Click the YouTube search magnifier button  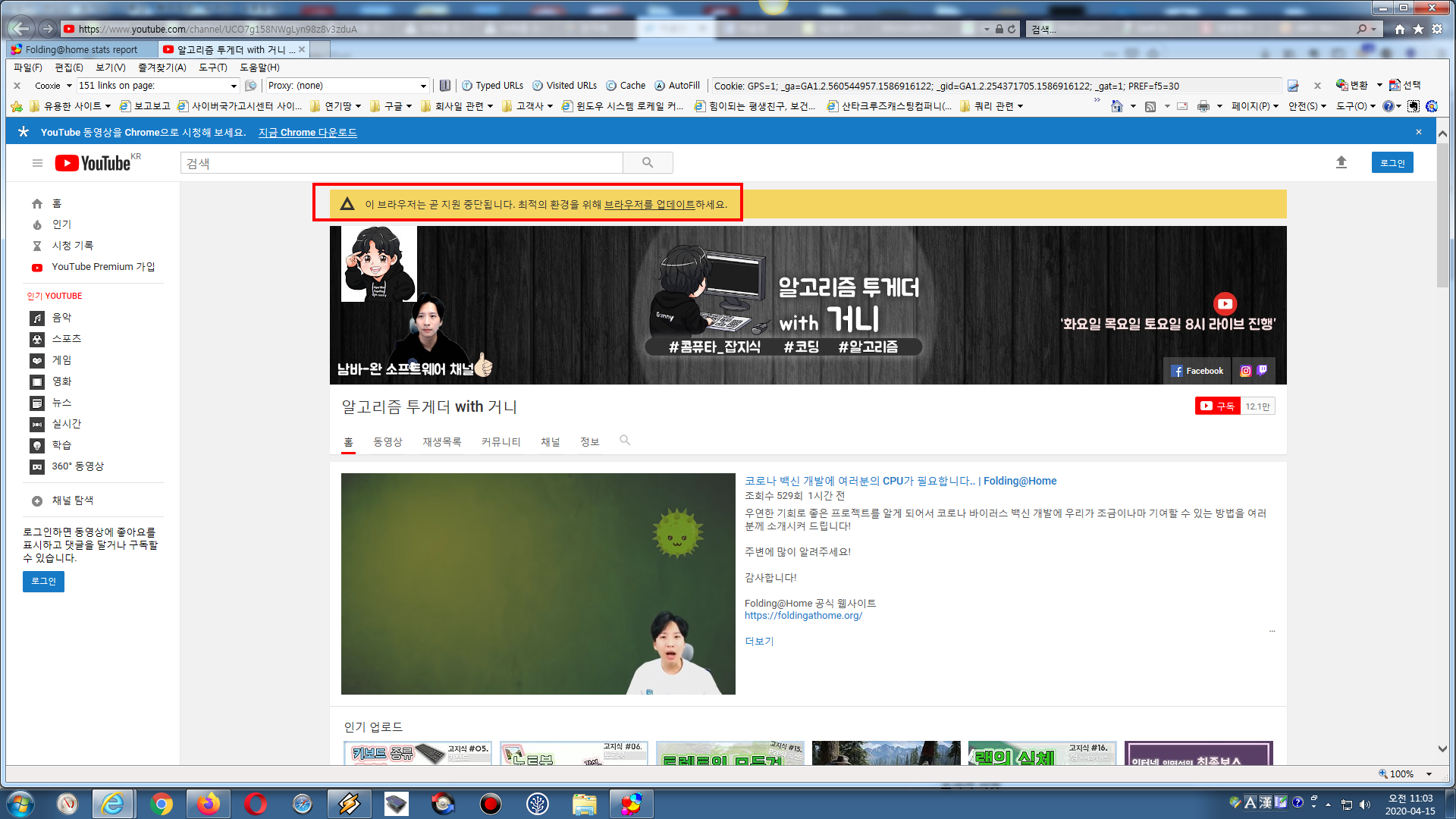648,163
